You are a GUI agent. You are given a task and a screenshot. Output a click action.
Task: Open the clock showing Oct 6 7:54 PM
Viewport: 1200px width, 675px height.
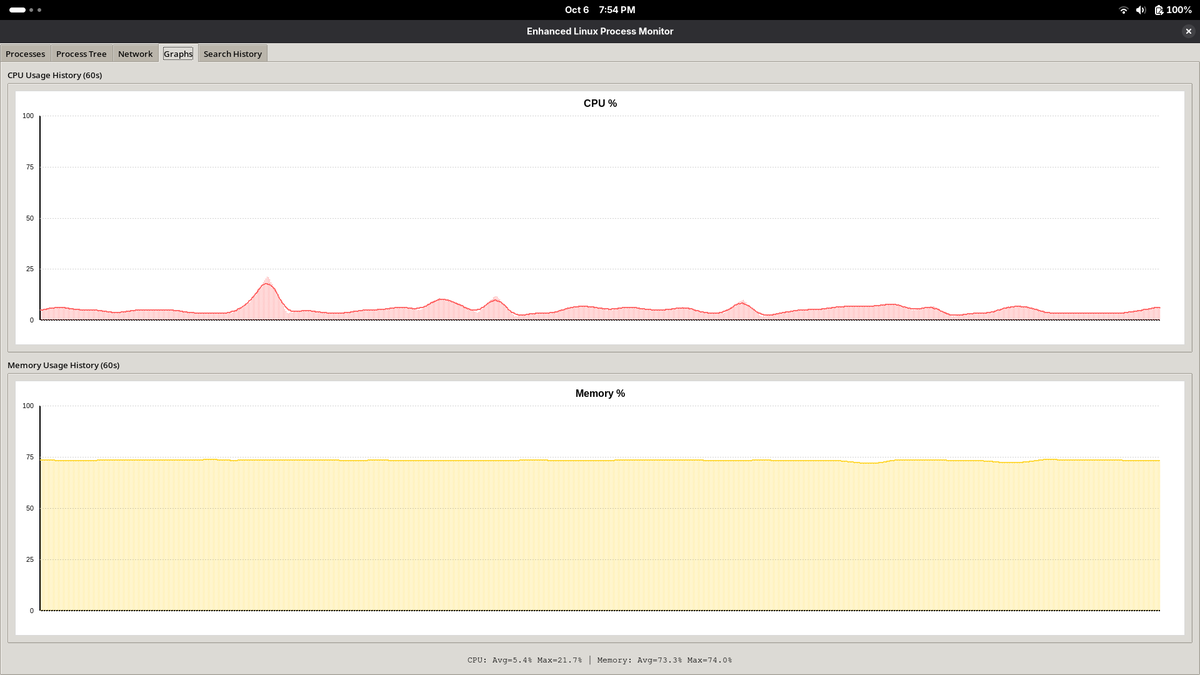click(600, 10)
